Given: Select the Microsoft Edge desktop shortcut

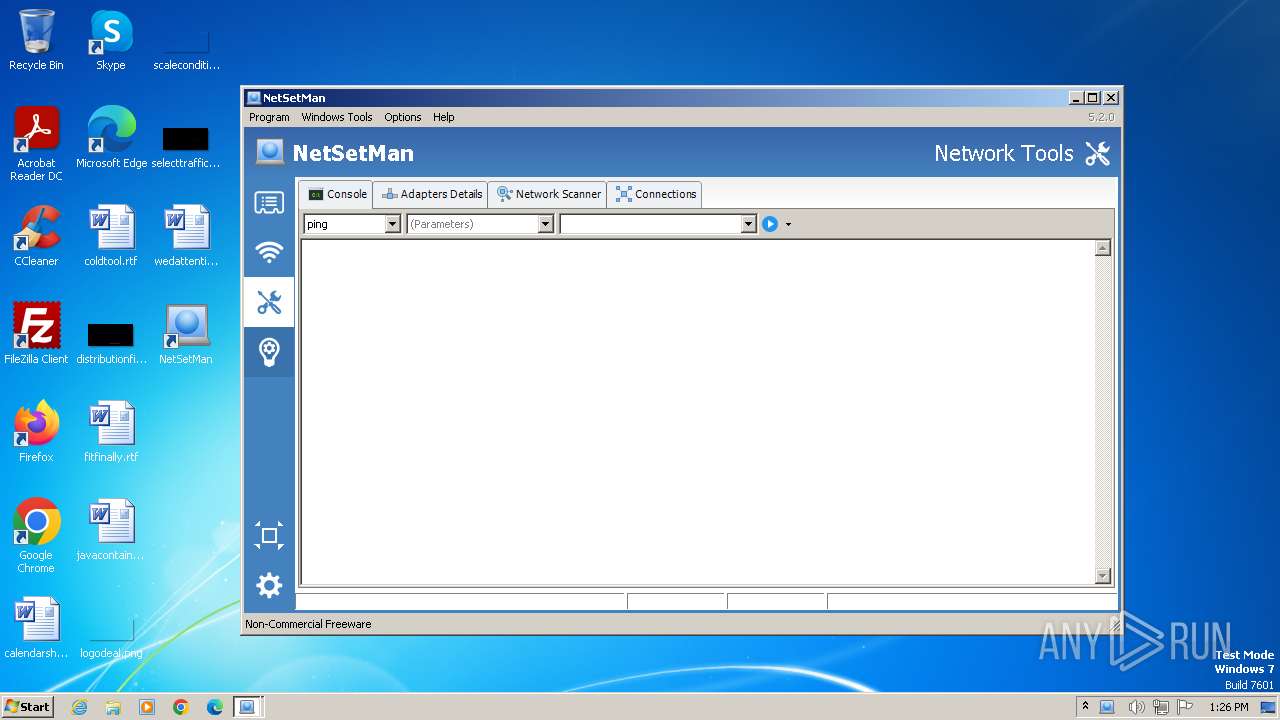Looking at the screenshot, I should [x=111, y=138].
